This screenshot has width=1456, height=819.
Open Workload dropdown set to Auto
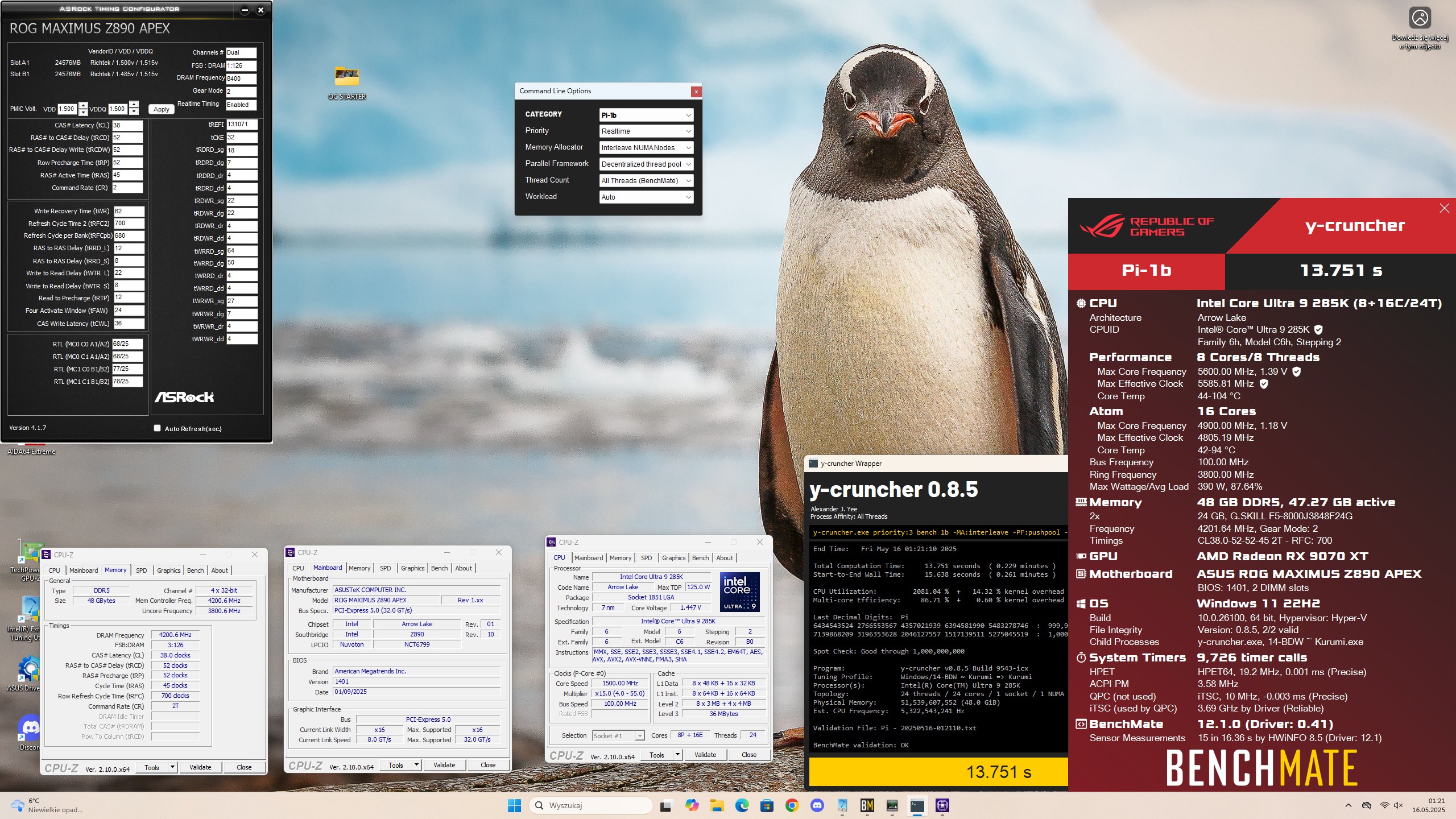click(646, 197)
